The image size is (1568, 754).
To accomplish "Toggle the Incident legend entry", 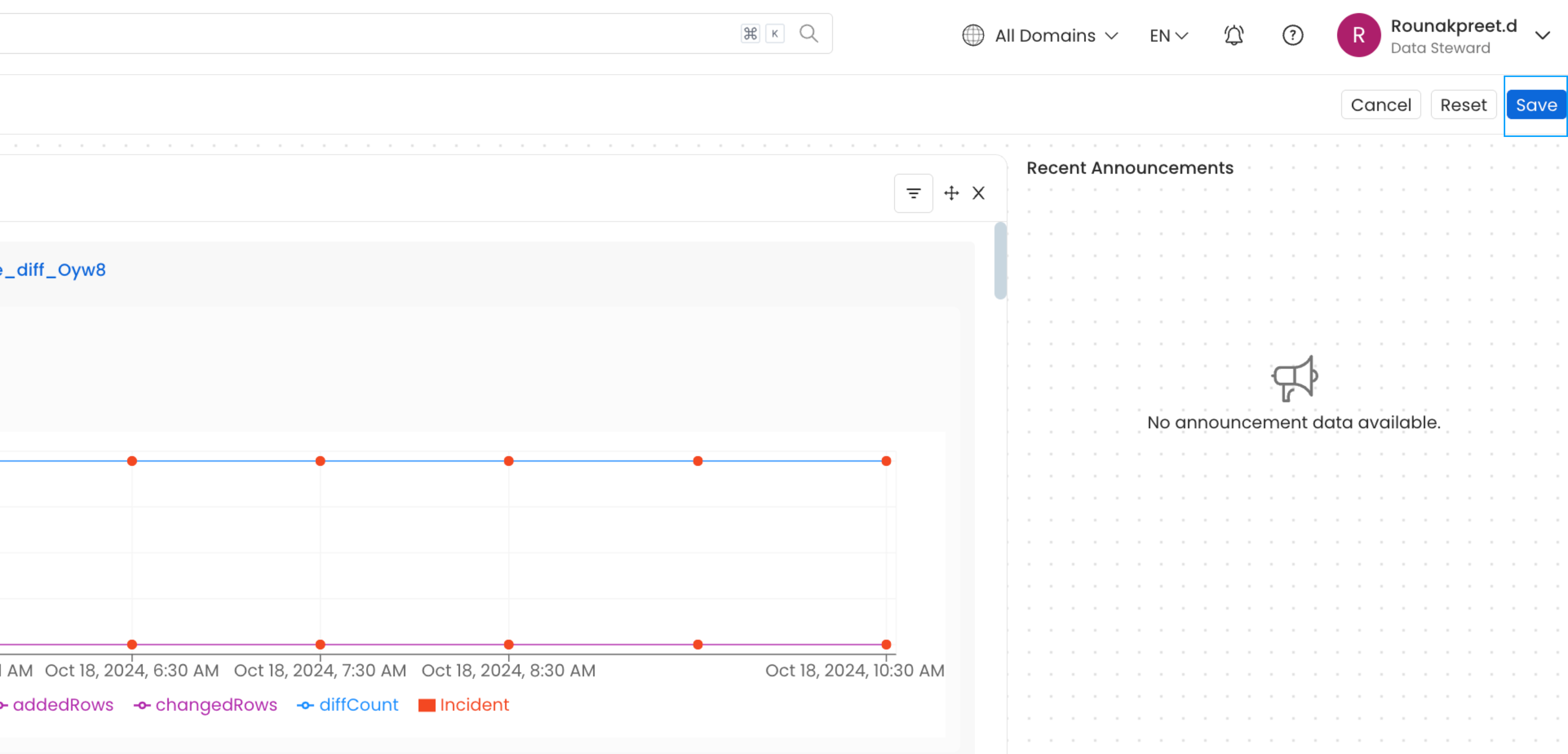I will point(464,705).
